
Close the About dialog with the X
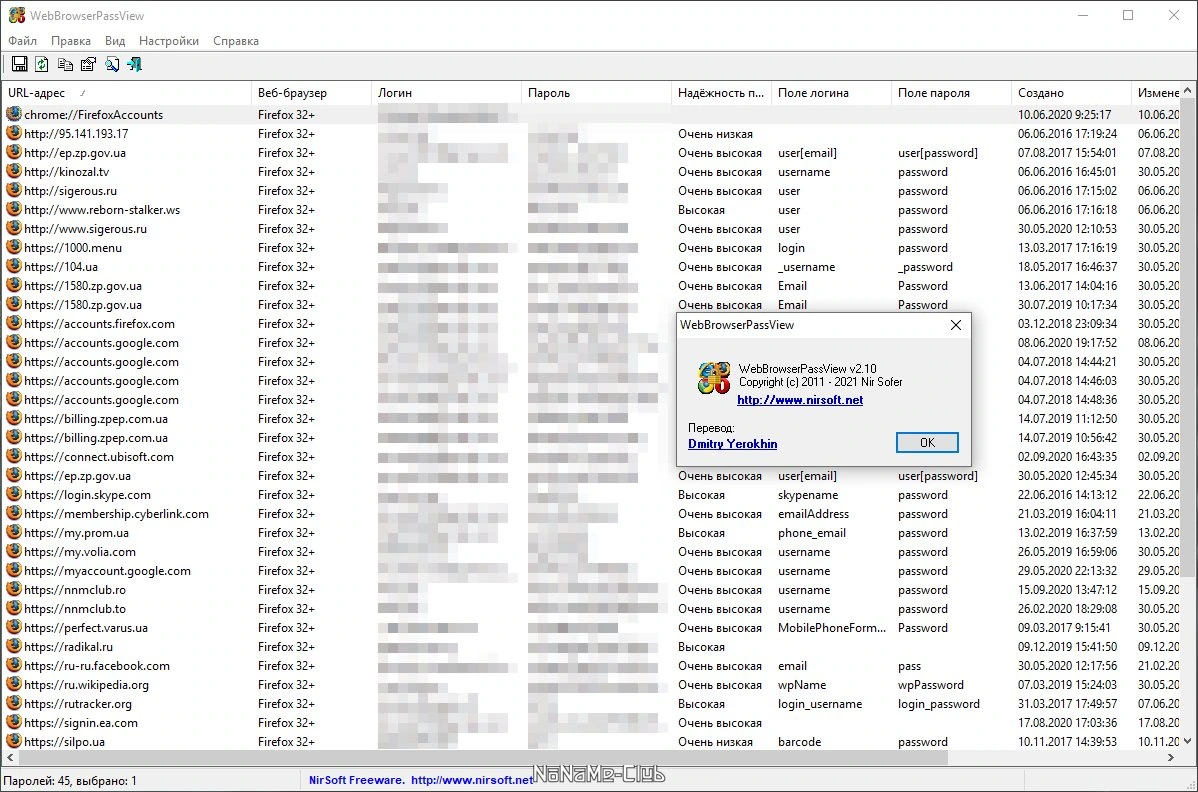pyautogui.click(x=955, y=325)
